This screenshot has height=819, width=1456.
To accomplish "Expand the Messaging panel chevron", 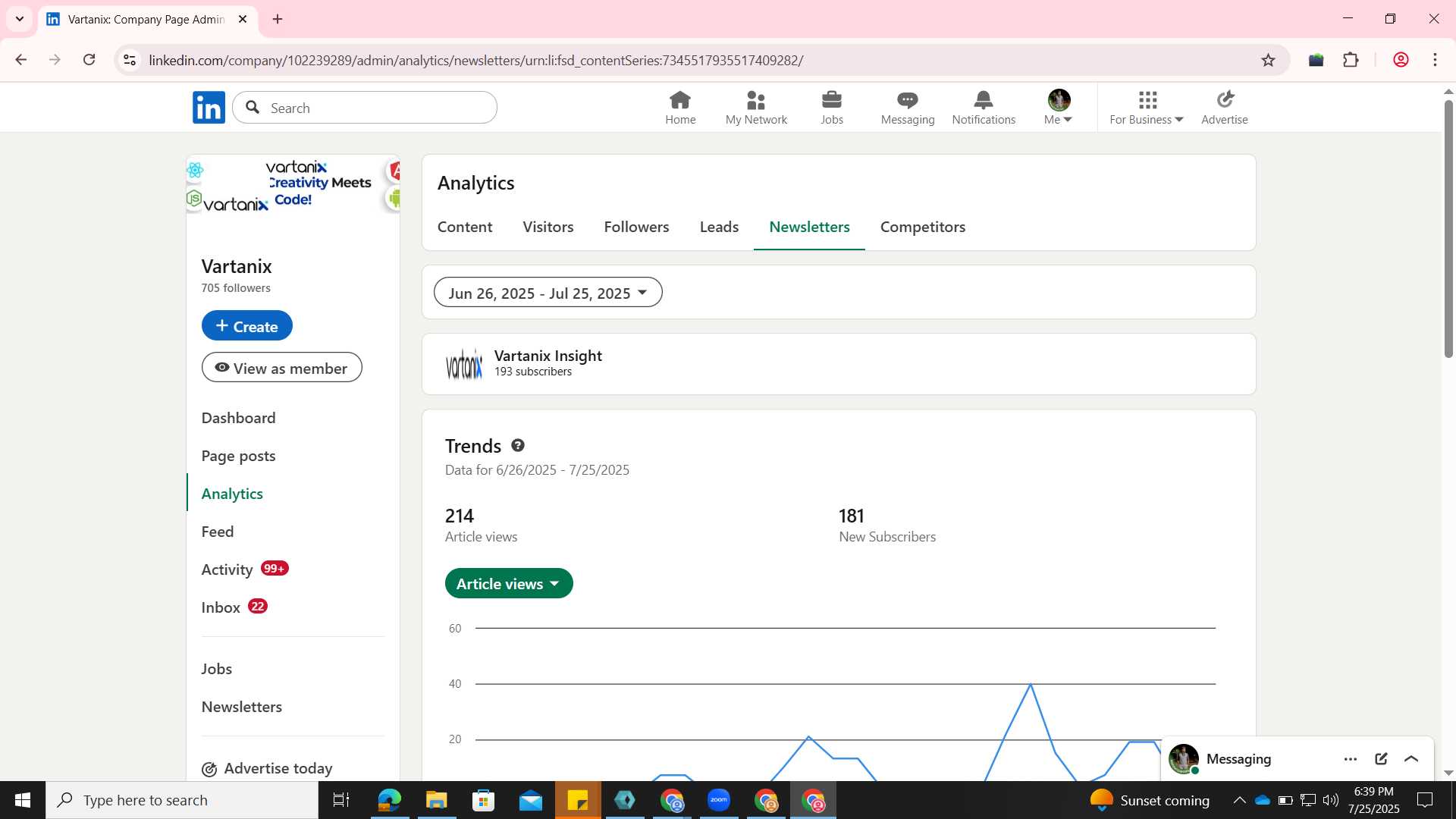I will 1411,759.
